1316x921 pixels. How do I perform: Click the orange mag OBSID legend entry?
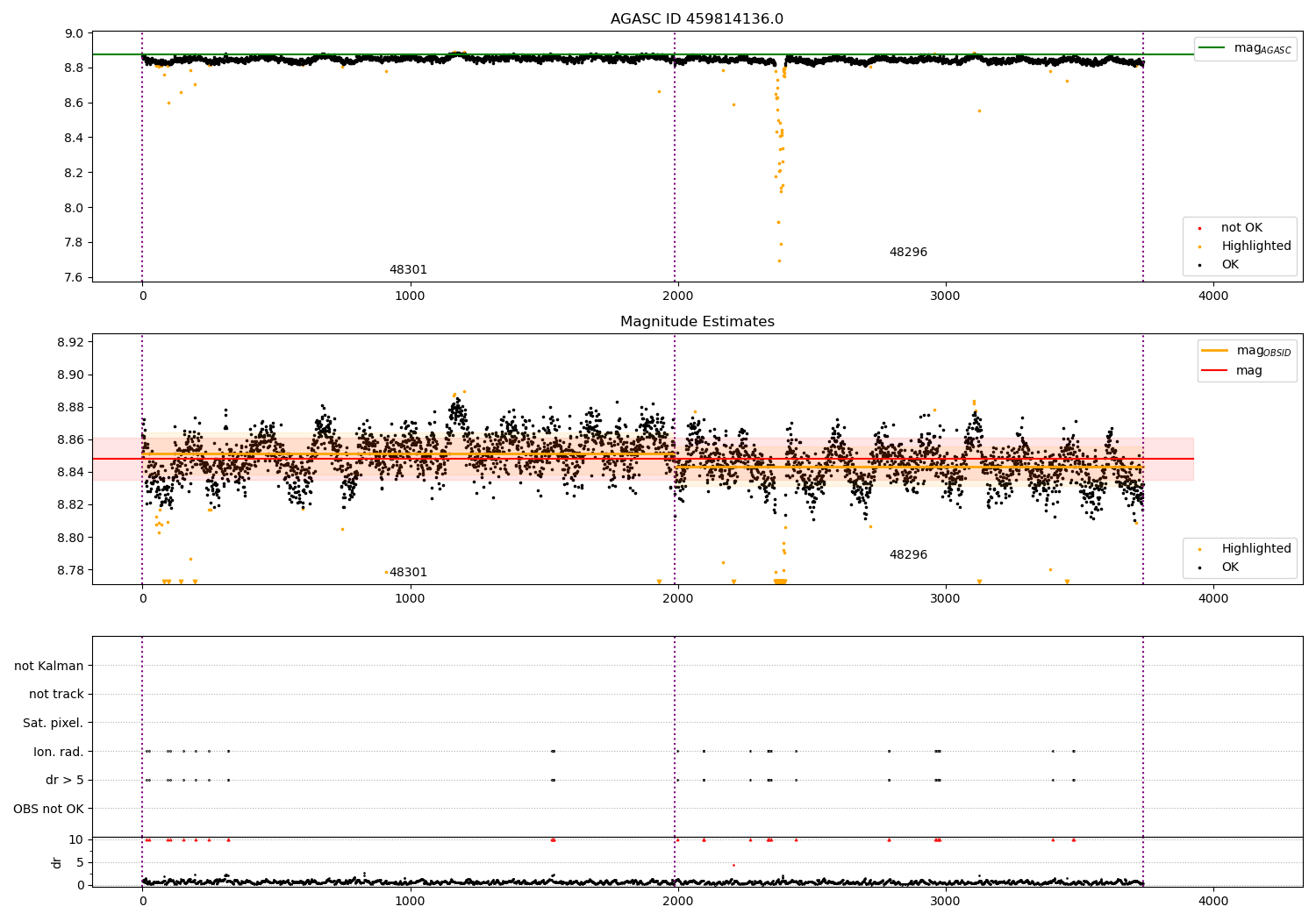(1246, 351)
